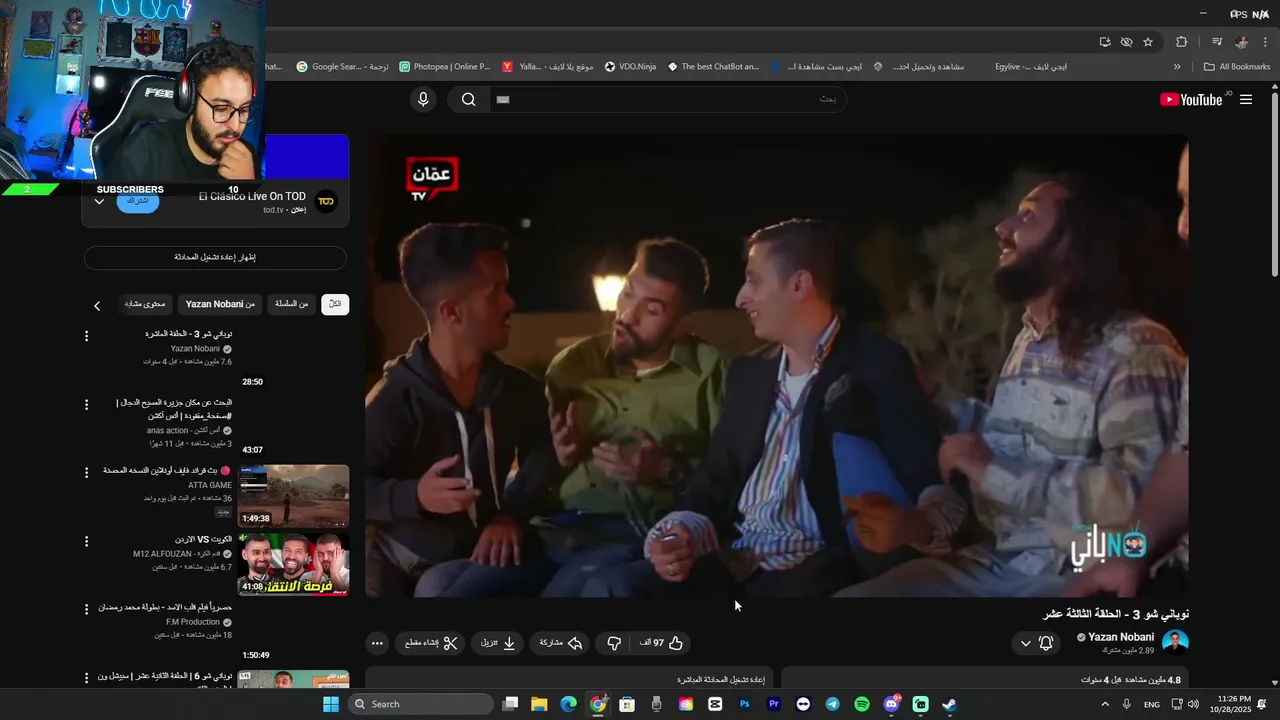Open the Egylive bookmark
Screen dimensions: 1280x720
point(1031,67)
